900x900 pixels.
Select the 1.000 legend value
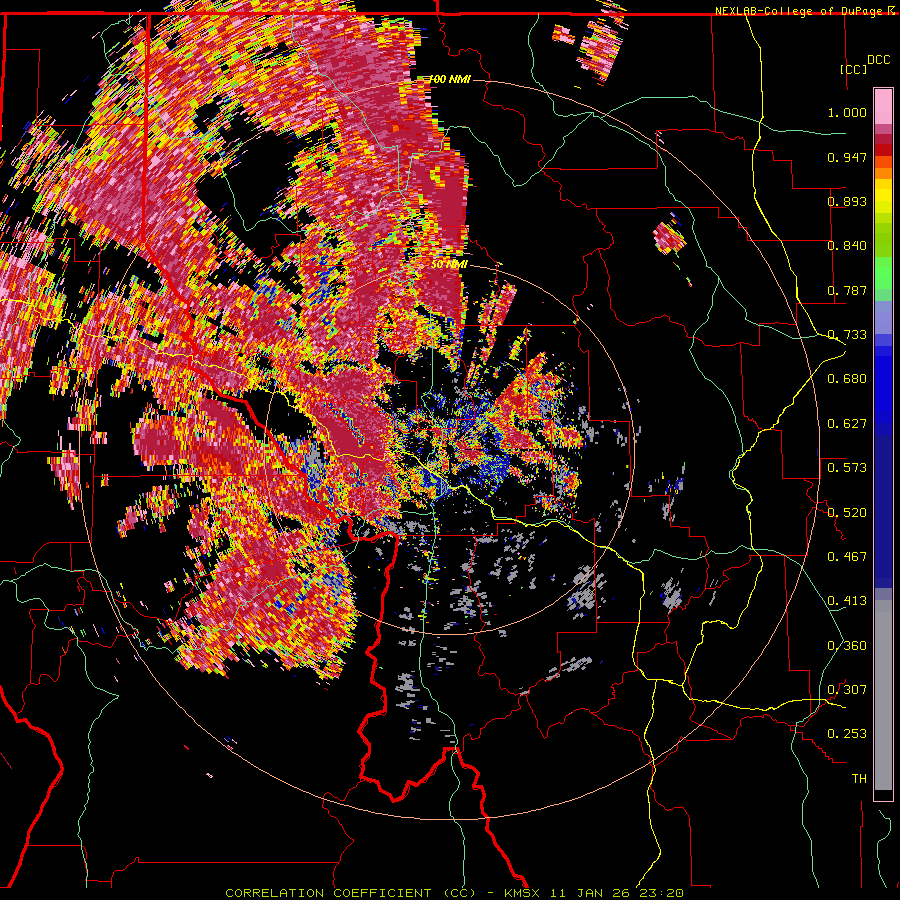[x=847, y=112]
